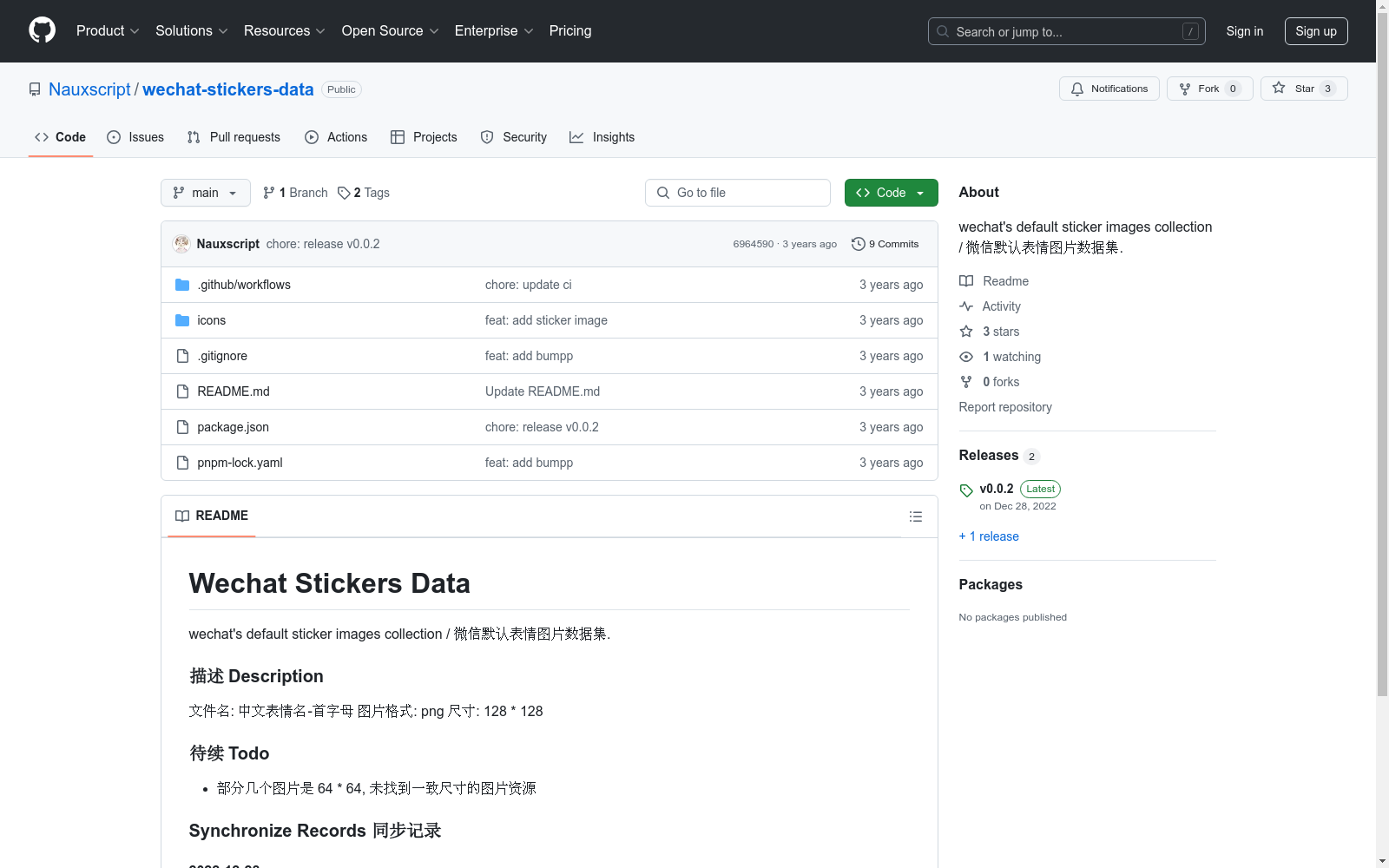Expand the Solutions menu
The height and width of the screenshot is (868, 1389).
coord(192,31)
